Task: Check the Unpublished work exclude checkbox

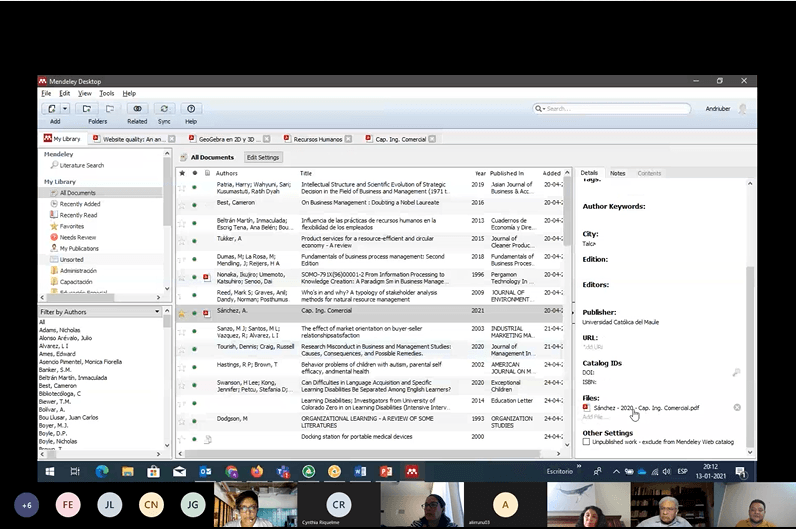Action: 587,441
